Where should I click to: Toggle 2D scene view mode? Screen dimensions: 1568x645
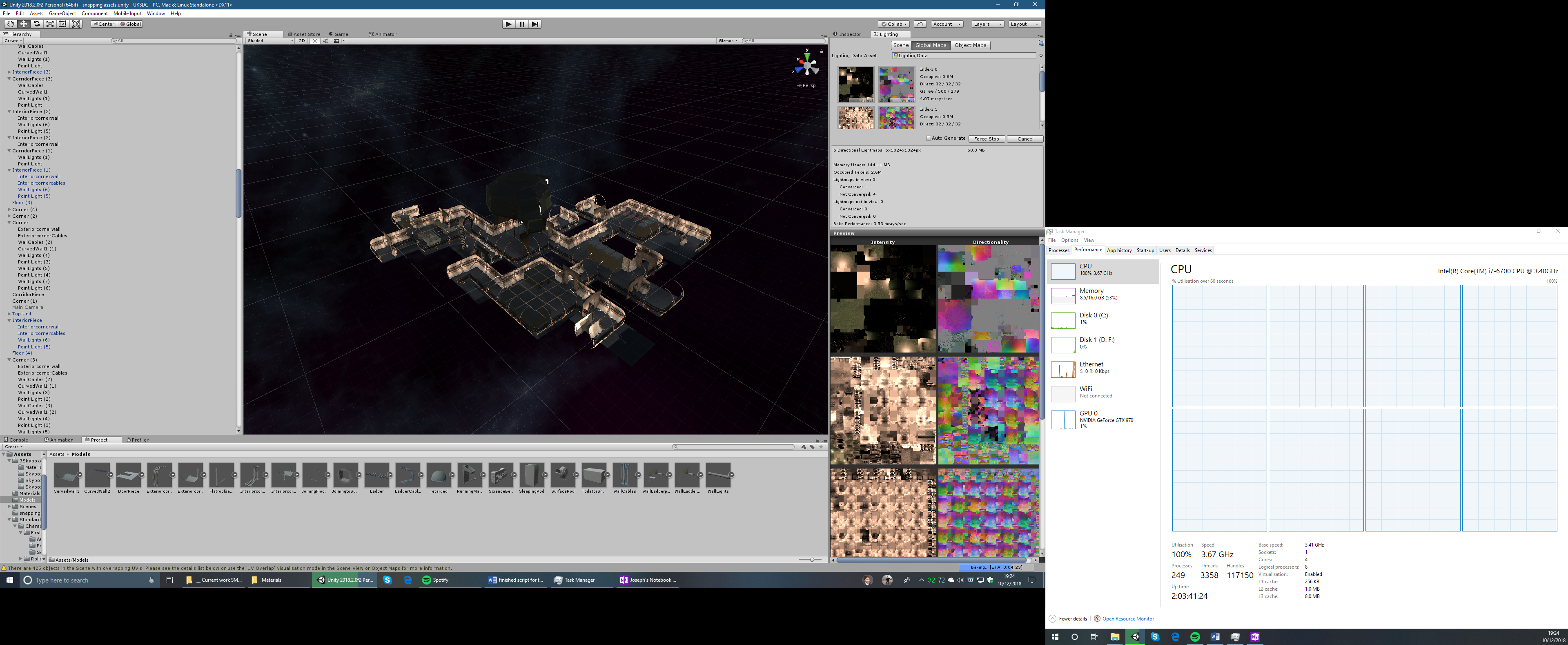point(301,41)
